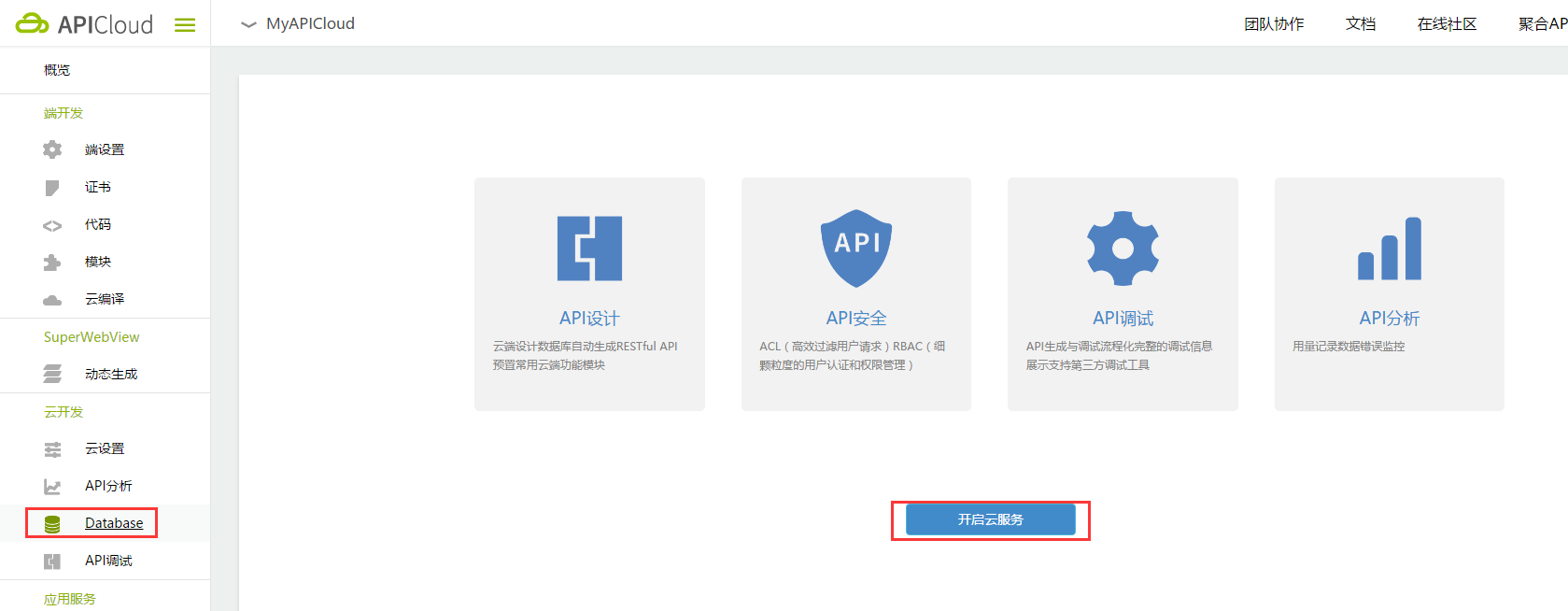
Task: Open the MyAPICloud app name
Action: coord(310,23)
